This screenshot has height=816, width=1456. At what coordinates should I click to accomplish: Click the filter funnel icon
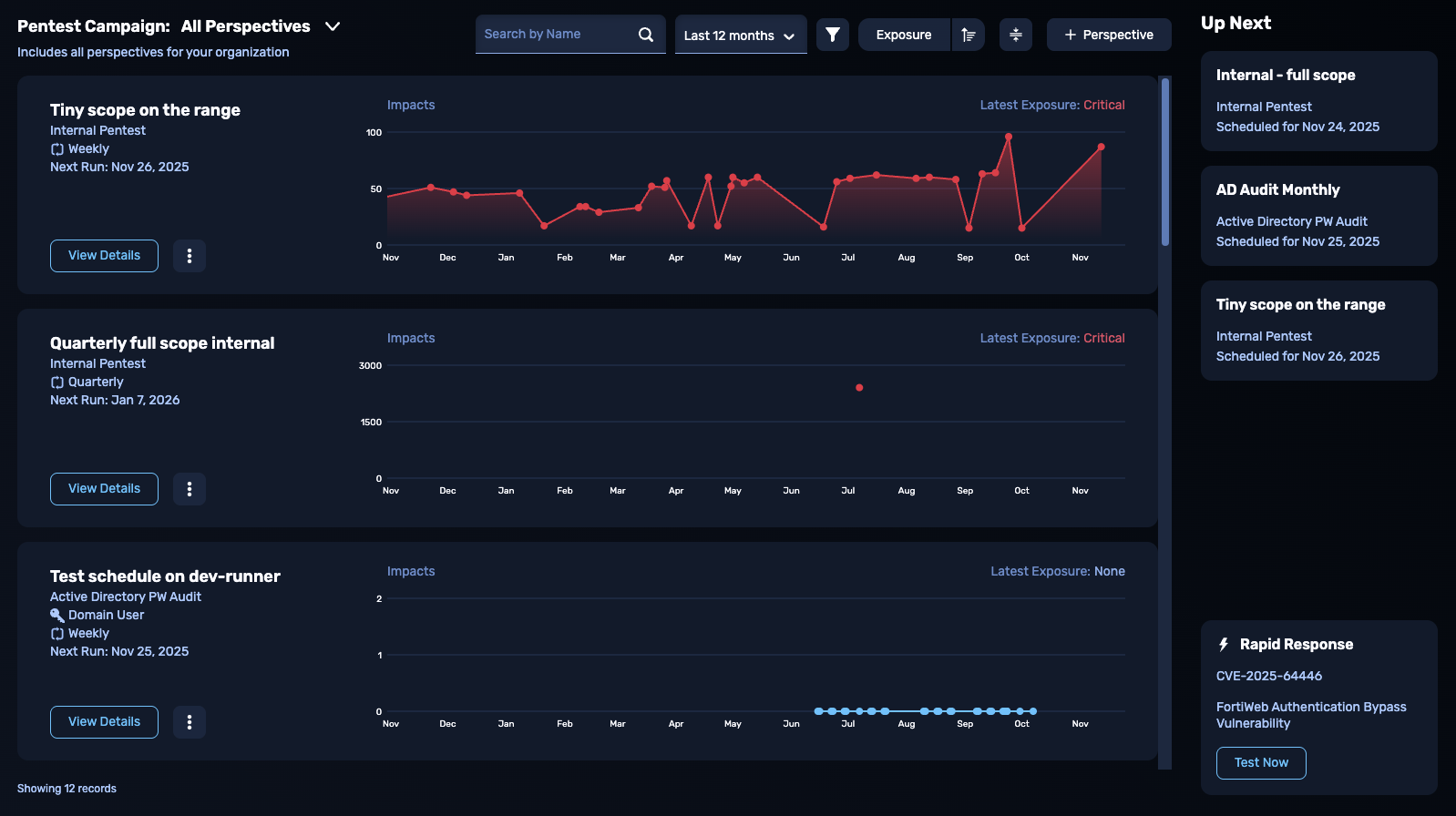pyautogui.click(x=832, y=35)
